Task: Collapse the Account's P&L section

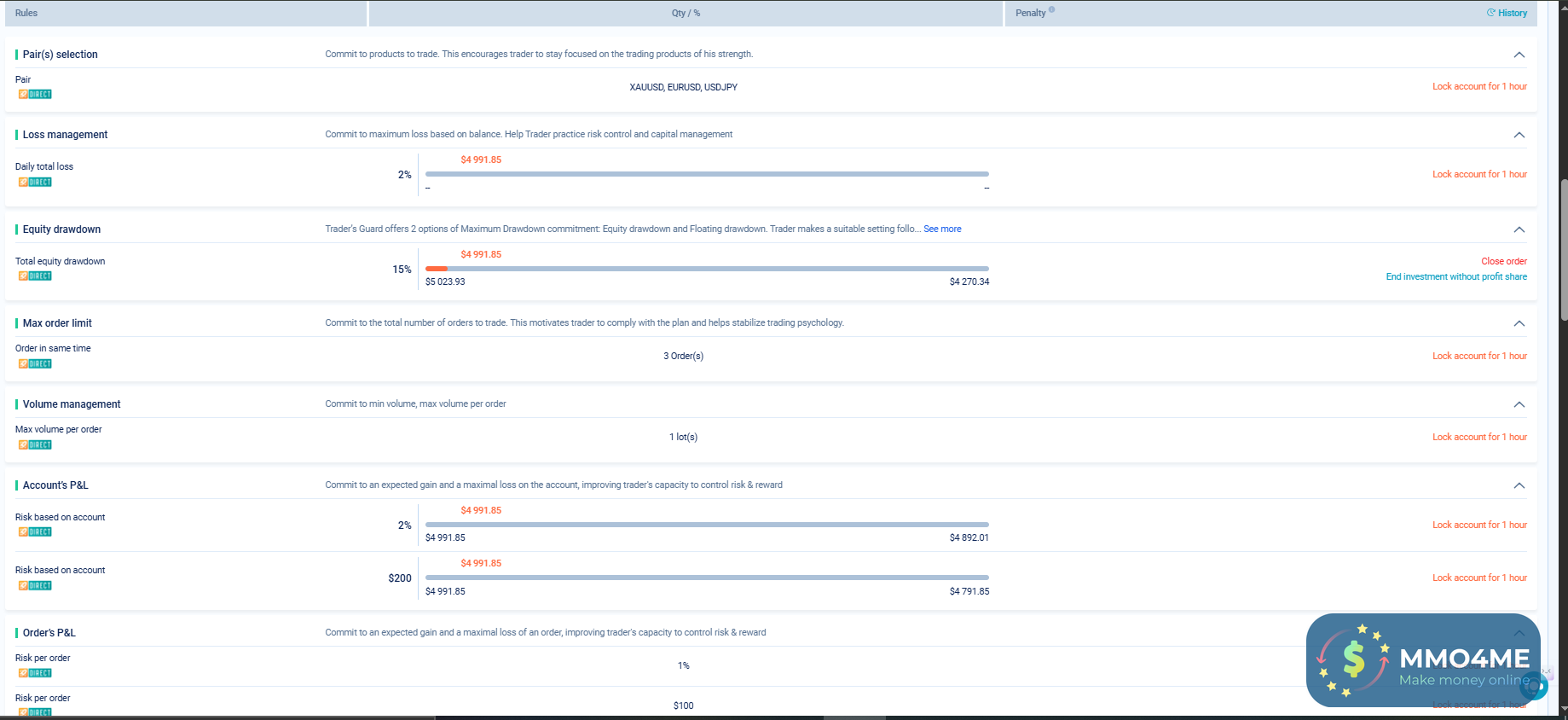Action: 1519,485
